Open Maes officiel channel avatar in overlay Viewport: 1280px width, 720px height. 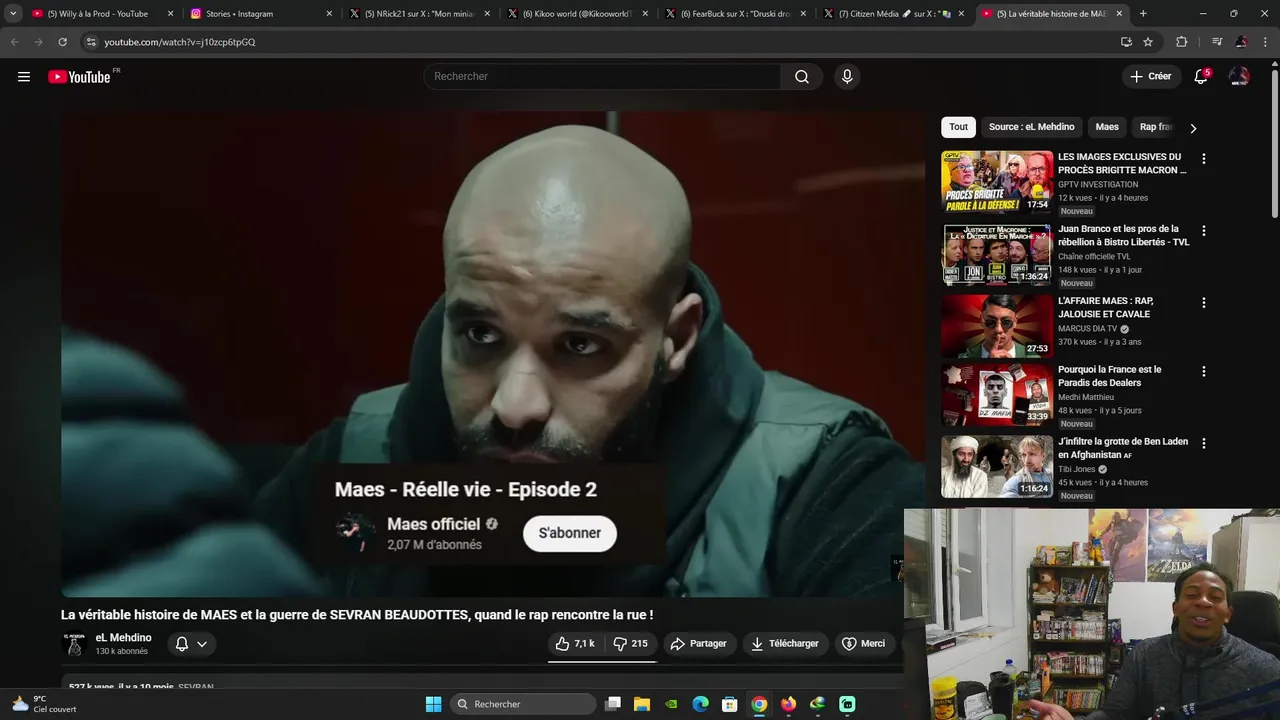[355, 533]
